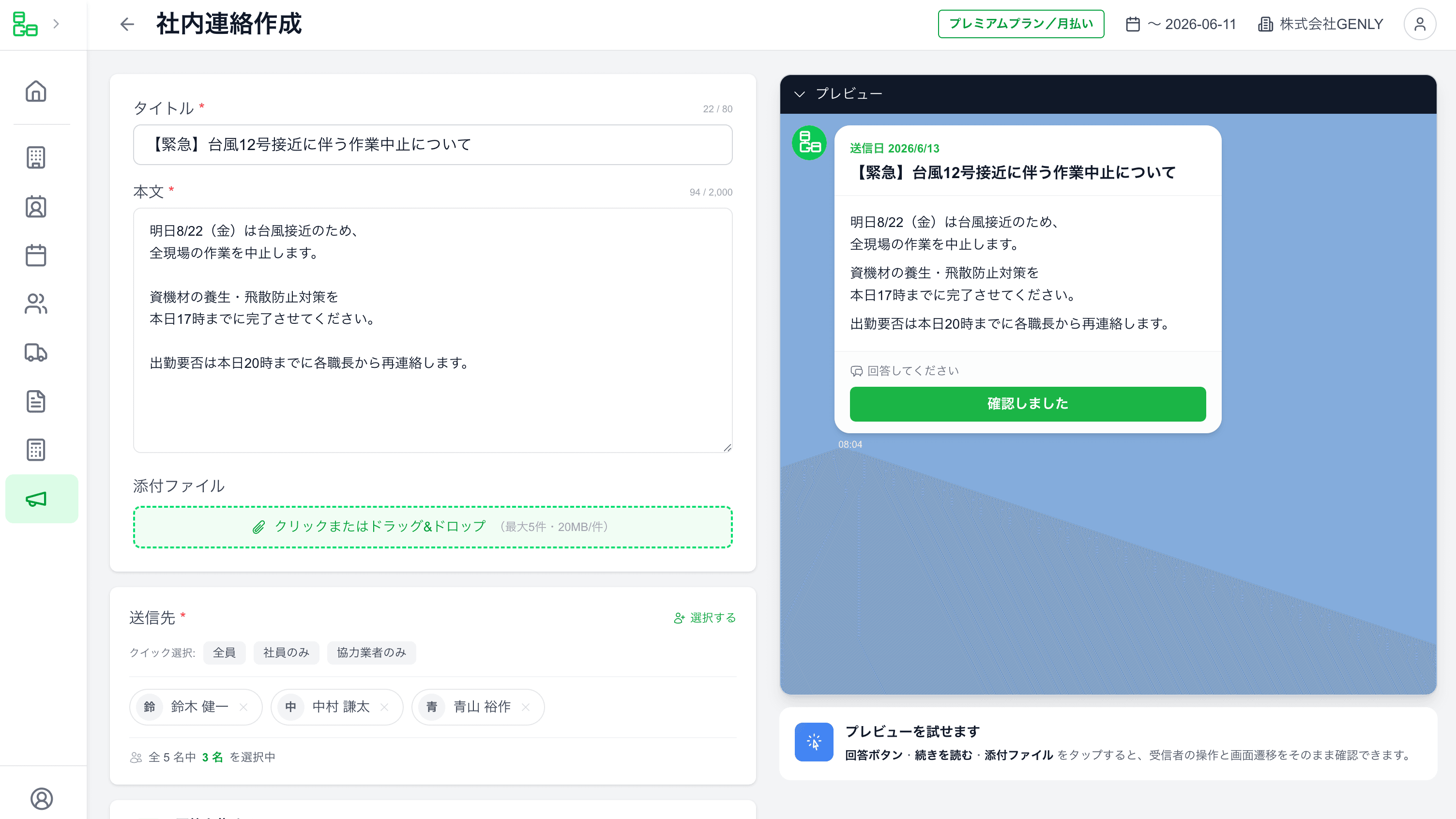Click the people icon beside selection count

coord(136,758)
